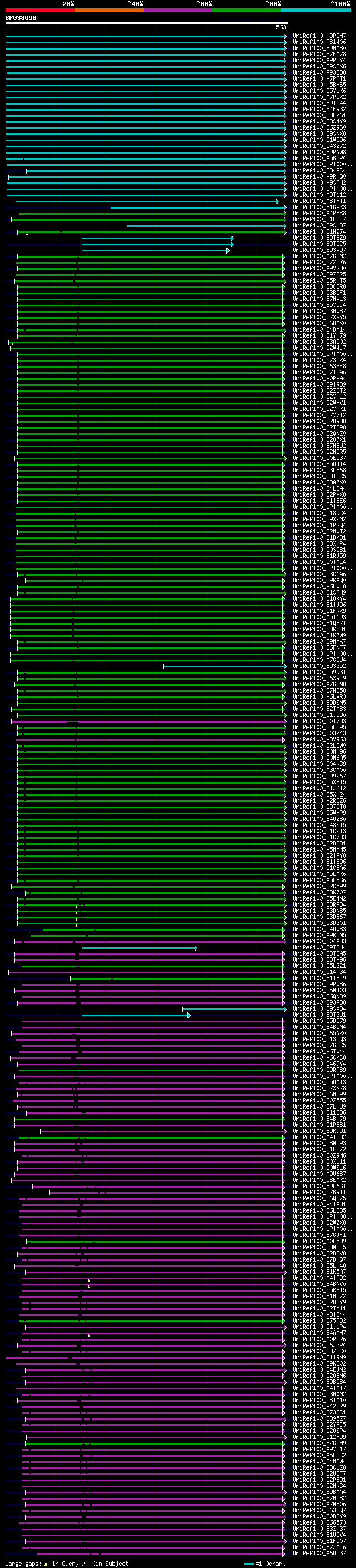The width and height of the screenshot is (356, 1568).
Task: Click hit label UniRef100_Q59931
Action: click(319, 672)
